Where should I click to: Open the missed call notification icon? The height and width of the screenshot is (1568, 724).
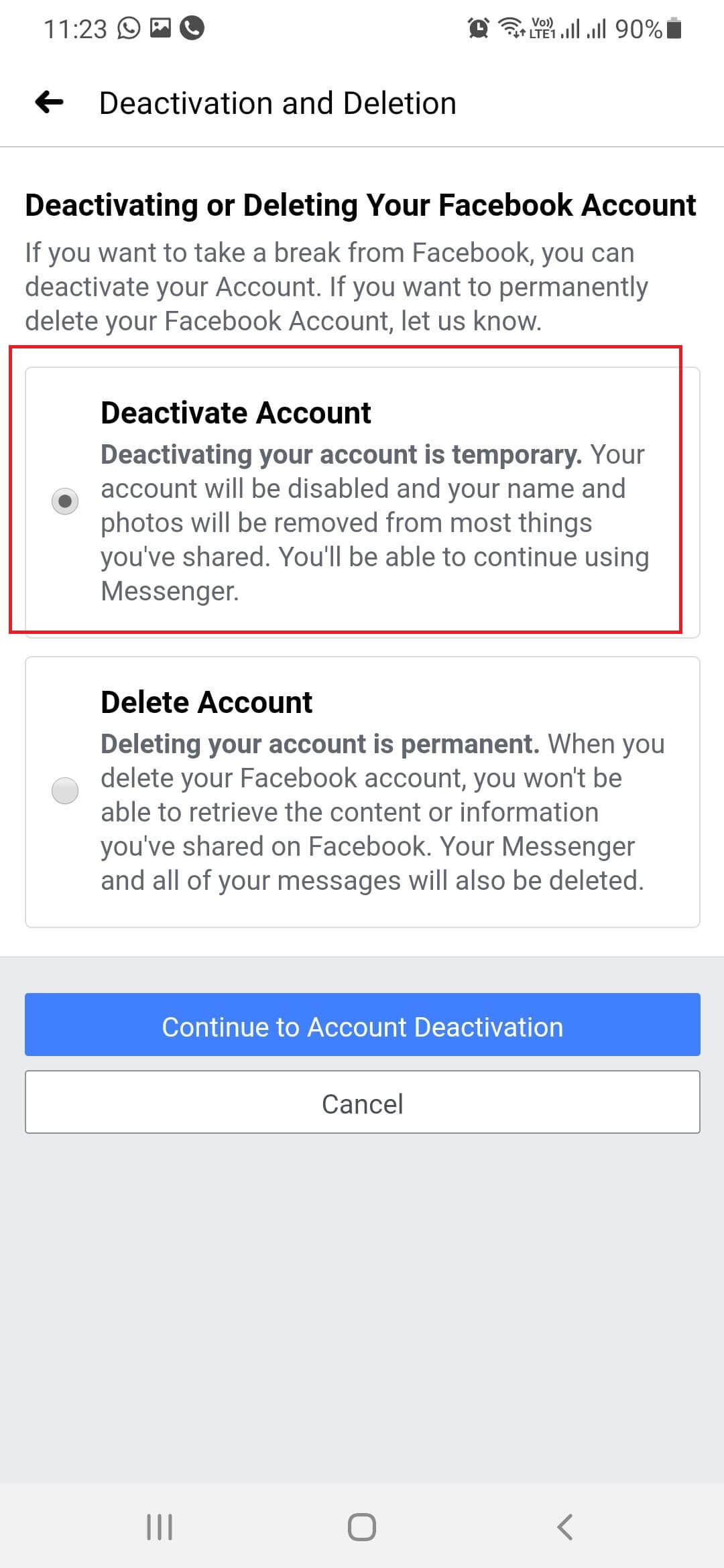point(191,27)
